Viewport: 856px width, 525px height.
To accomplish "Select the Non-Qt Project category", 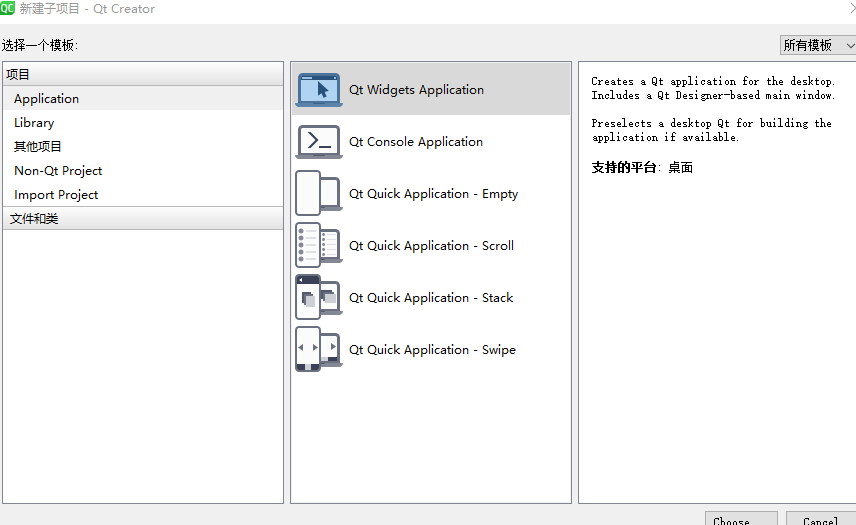I will tap(143, 171).
